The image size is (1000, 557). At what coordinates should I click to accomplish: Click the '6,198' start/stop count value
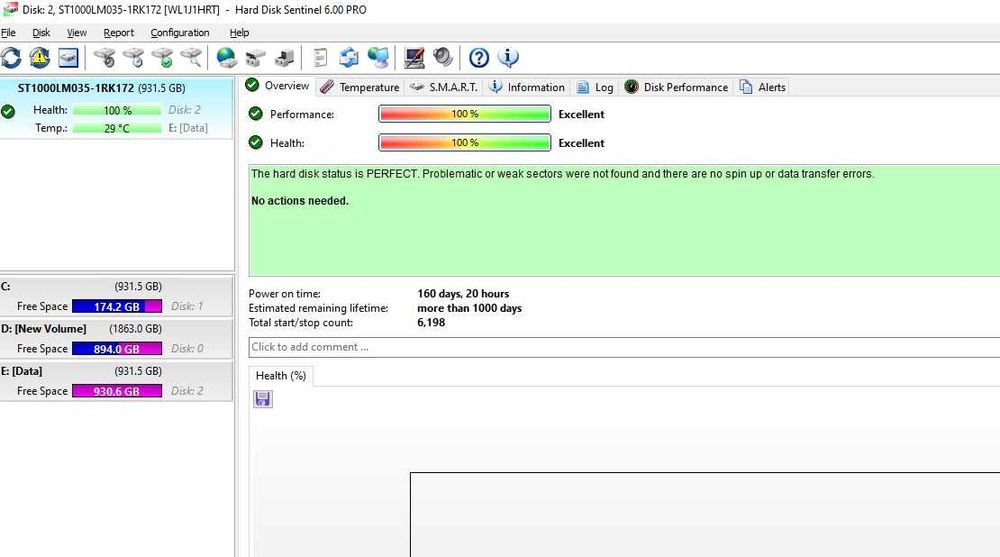431,322
